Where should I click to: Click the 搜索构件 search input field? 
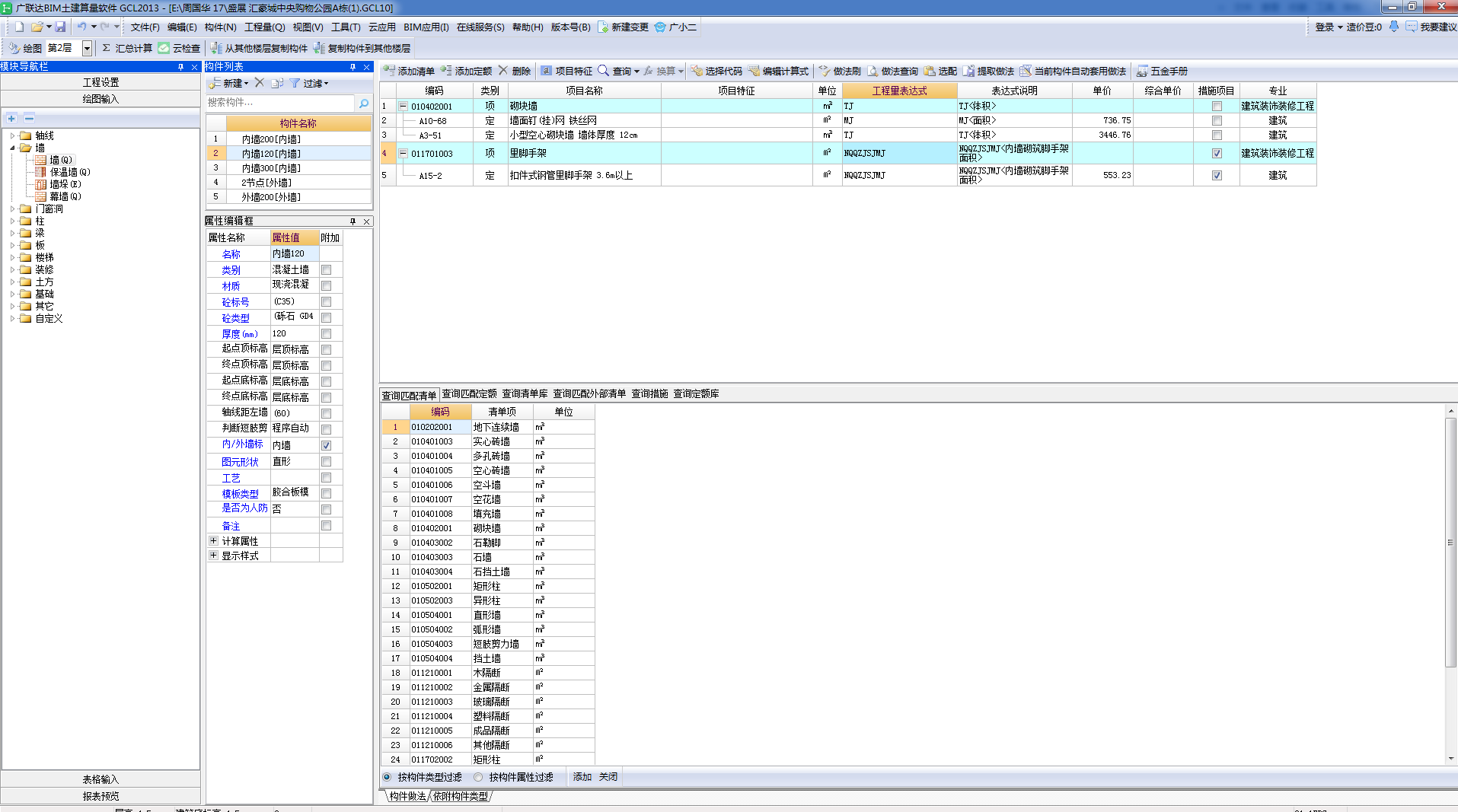tap(279, 103)
